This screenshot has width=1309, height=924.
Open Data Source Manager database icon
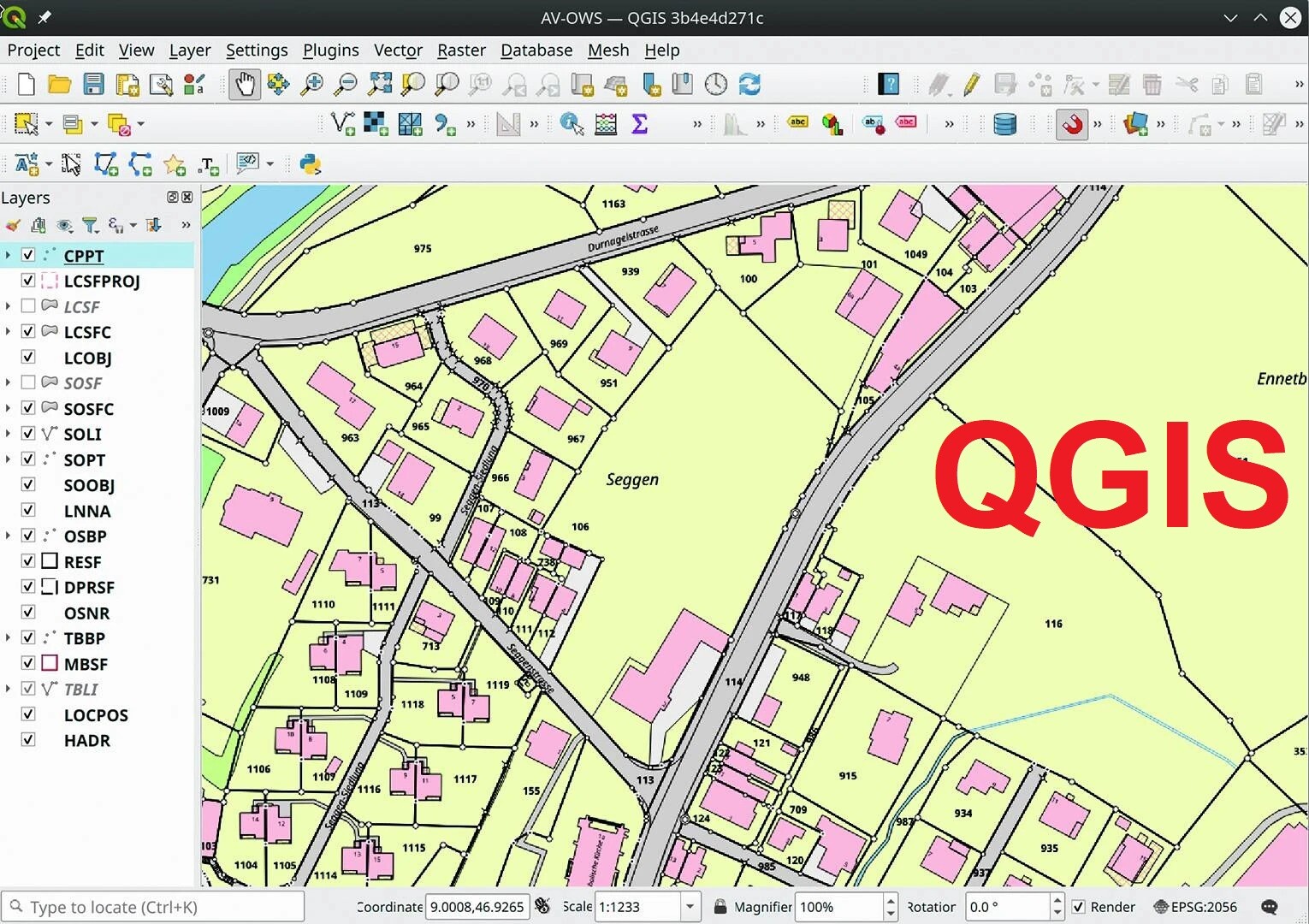point(1005,124)
